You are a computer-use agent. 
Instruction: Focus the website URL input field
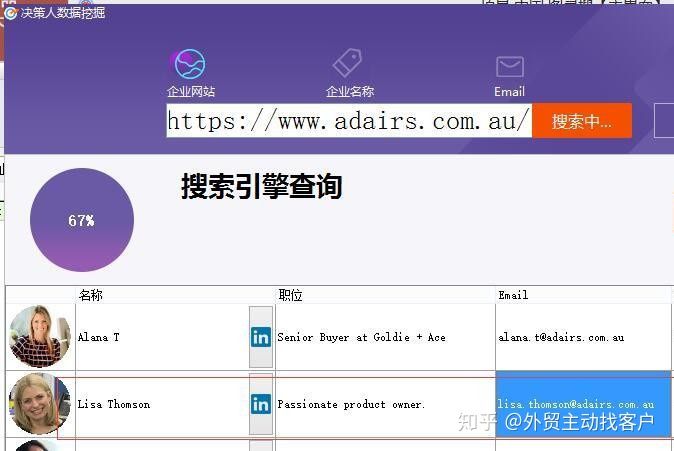click(349, 121)
